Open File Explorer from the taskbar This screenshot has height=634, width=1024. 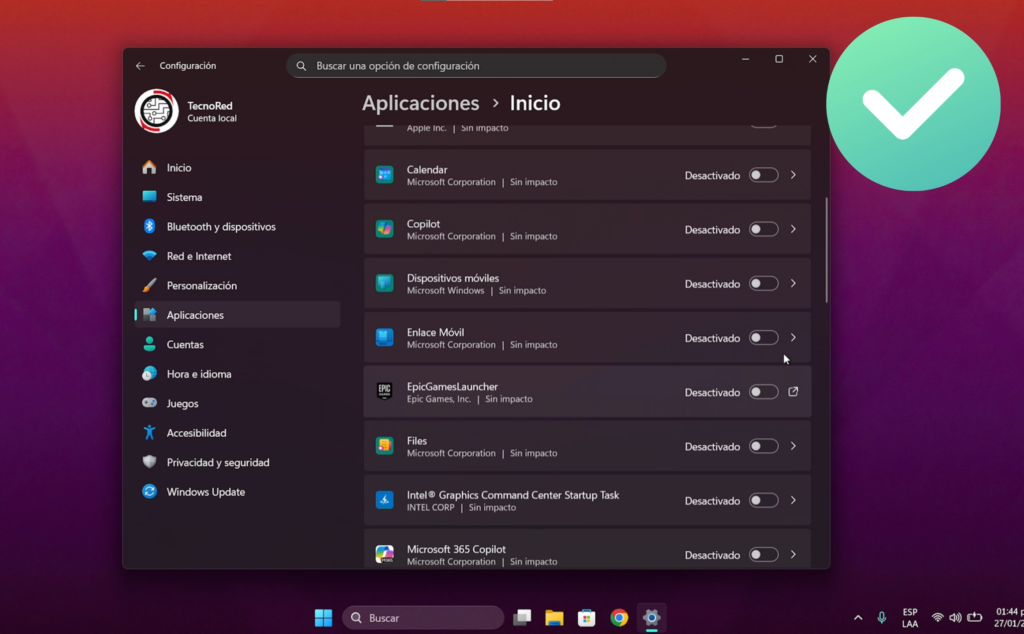(x=554, y=618)
